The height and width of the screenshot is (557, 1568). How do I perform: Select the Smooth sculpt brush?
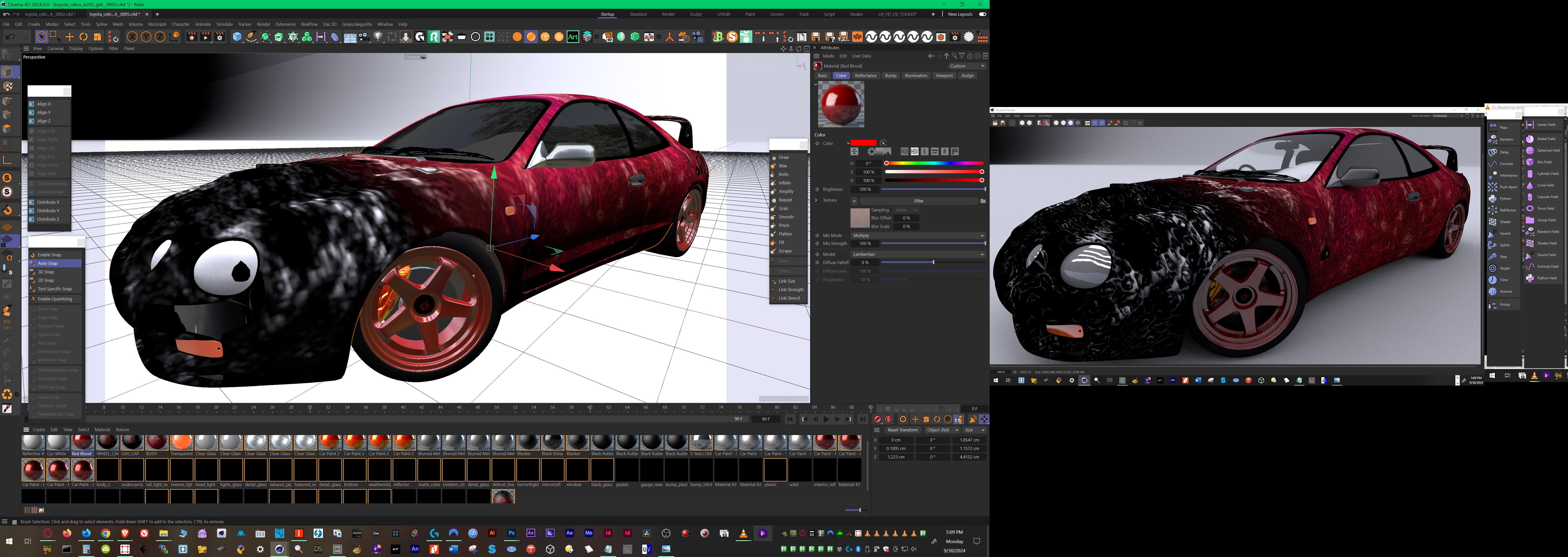pos(786,217)
